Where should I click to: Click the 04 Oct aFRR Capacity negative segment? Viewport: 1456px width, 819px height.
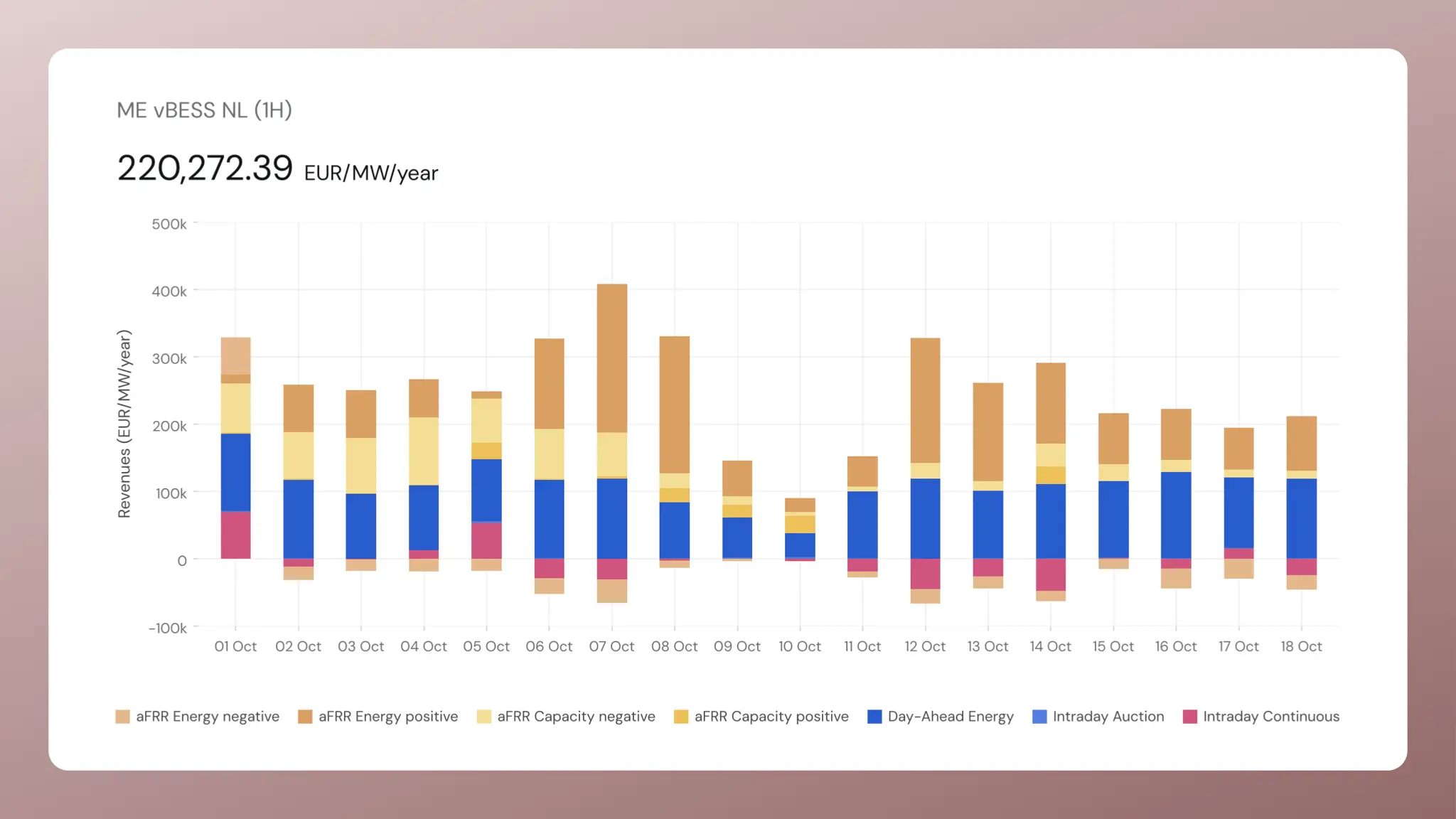(x=424, y=451)
